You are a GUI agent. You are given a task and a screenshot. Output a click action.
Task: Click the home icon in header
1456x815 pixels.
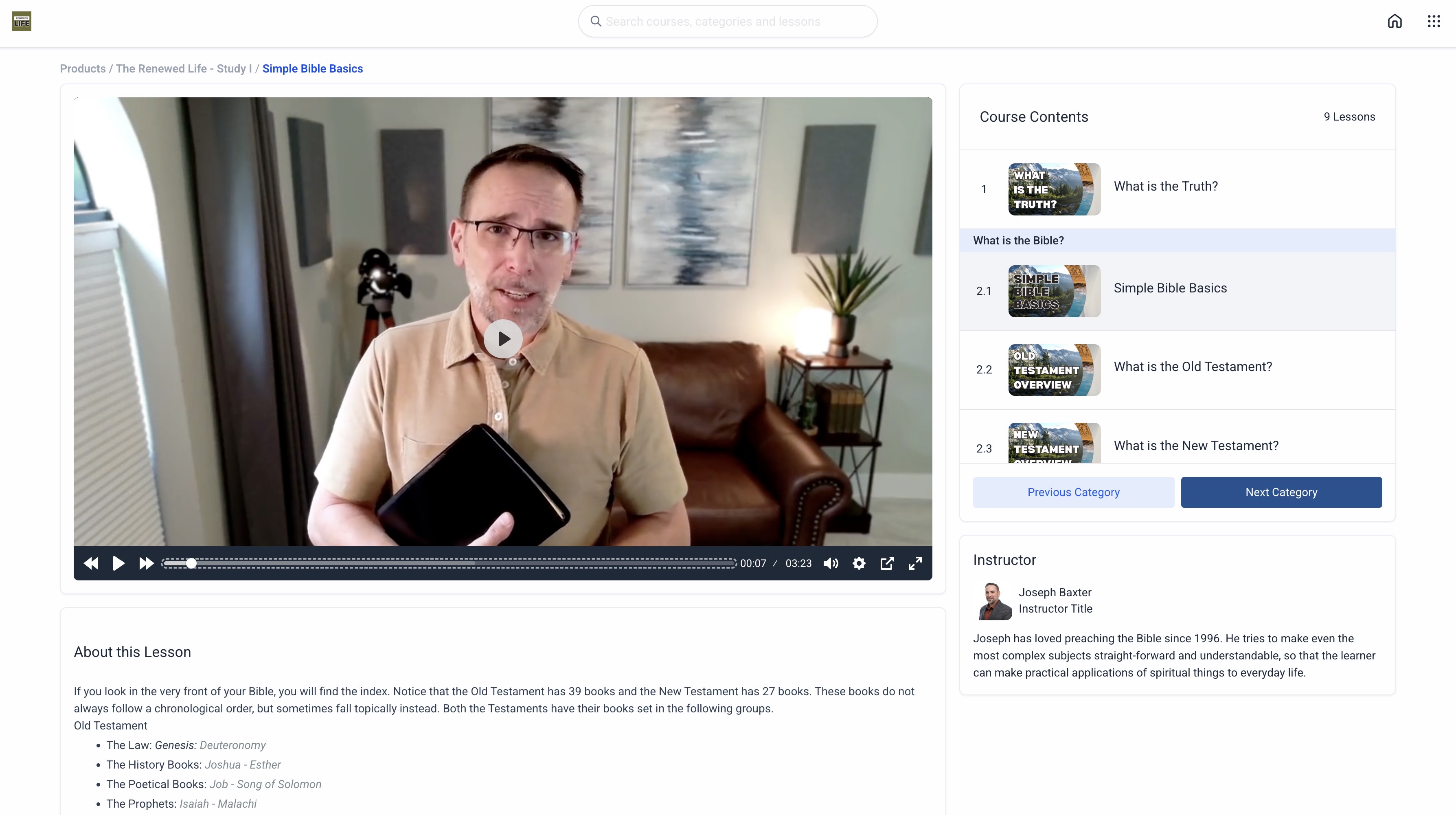[1395, 22]
